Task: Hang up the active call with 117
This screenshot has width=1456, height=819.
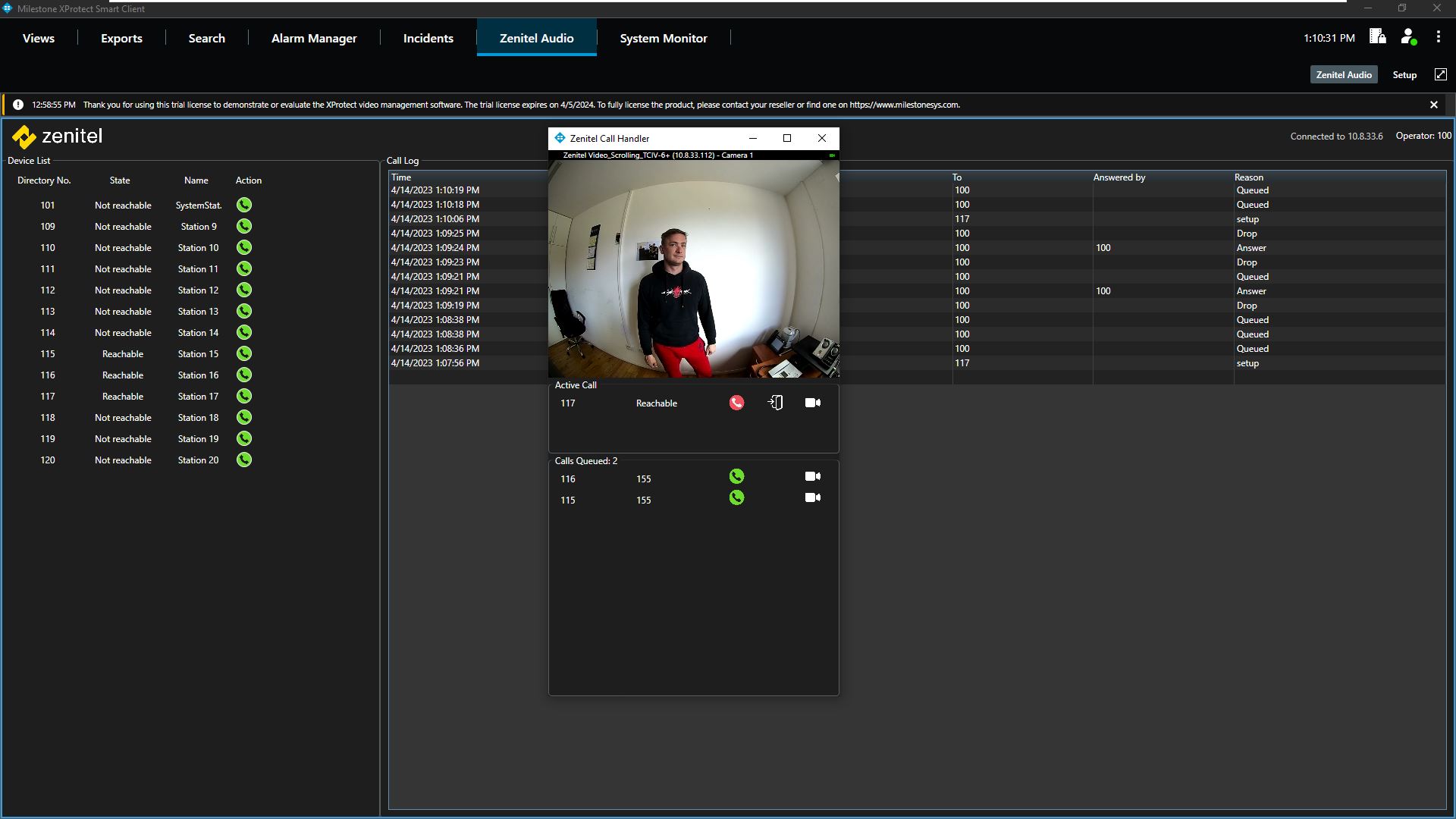Action: coord(736,403)
